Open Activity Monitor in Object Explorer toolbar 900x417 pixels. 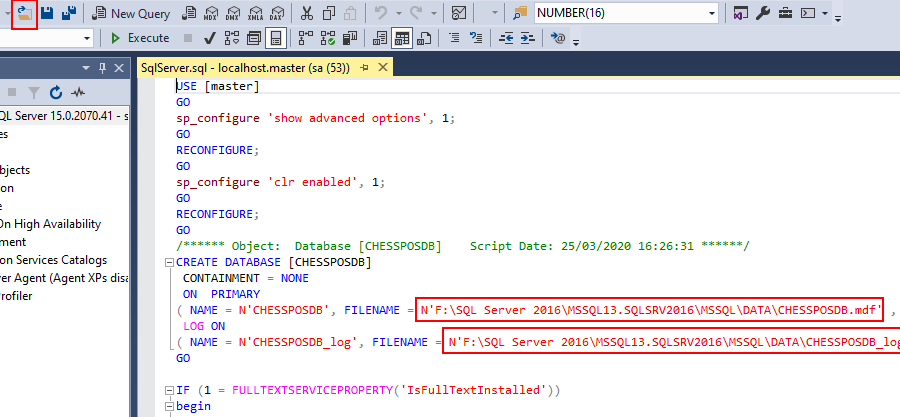[x=77, y=92]
